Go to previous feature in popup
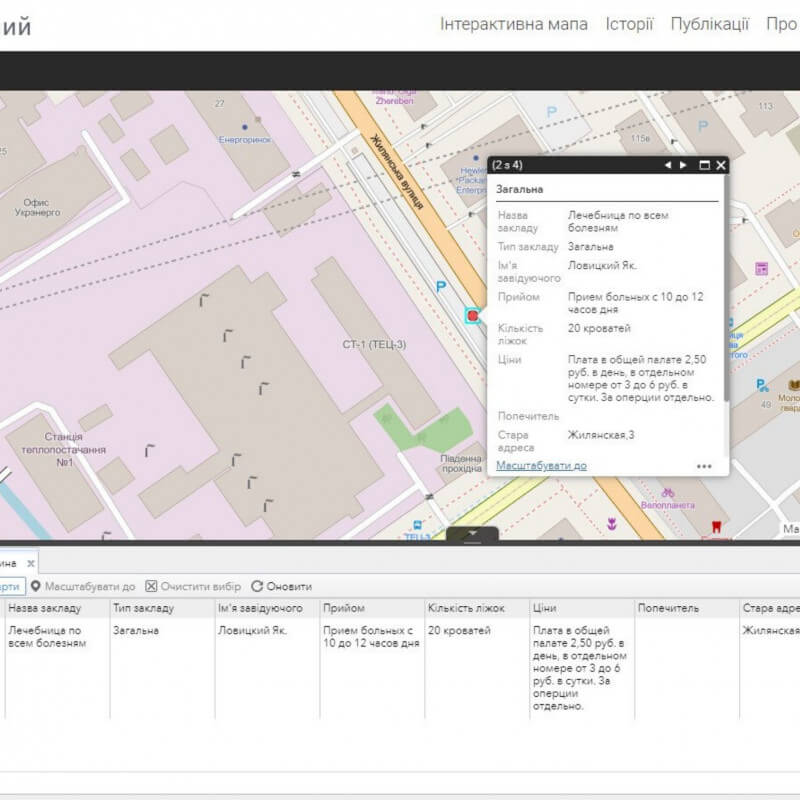This screenshot has width=800, height=800. pos(668,165)
